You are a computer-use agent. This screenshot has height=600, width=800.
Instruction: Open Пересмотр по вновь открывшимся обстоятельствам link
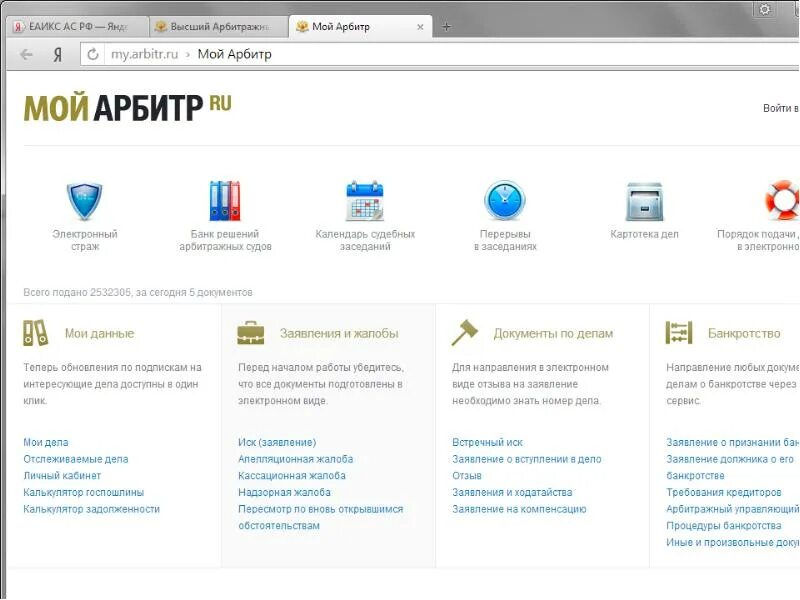coord(320,517)
